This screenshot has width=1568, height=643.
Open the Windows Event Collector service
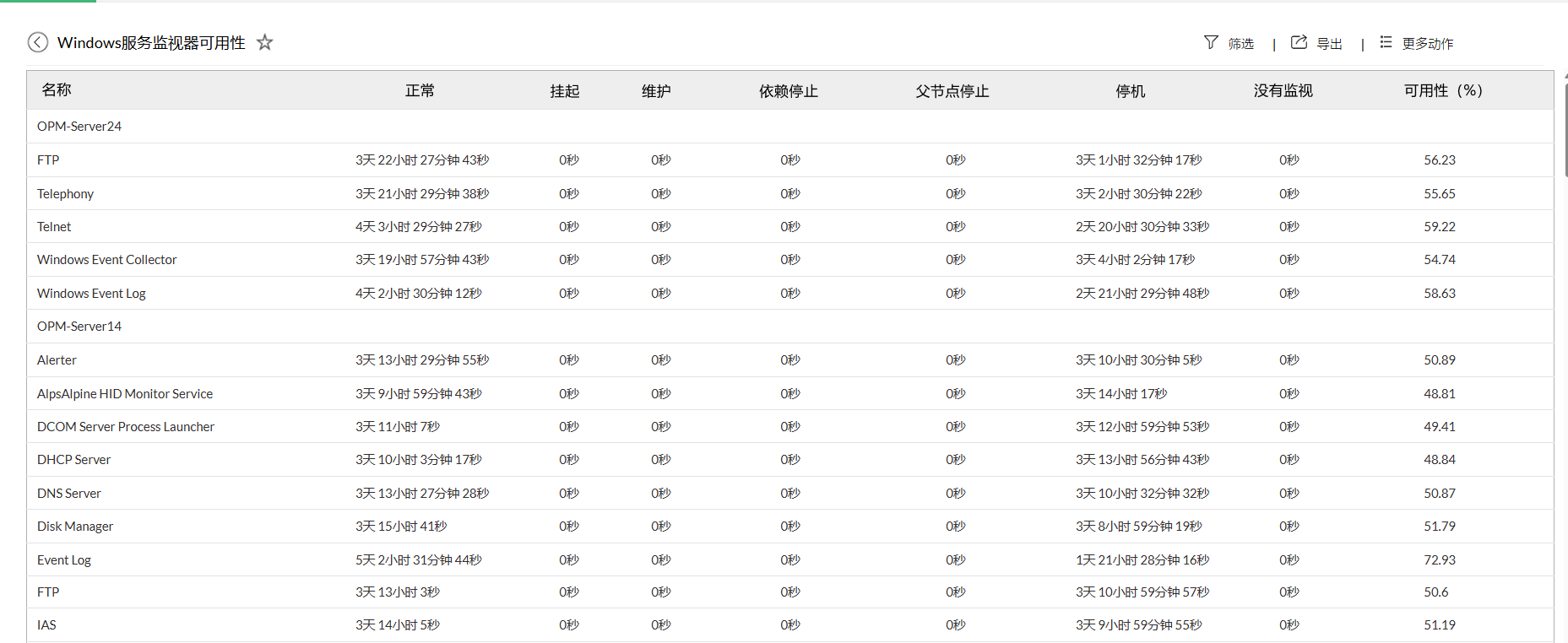point(107,260)
